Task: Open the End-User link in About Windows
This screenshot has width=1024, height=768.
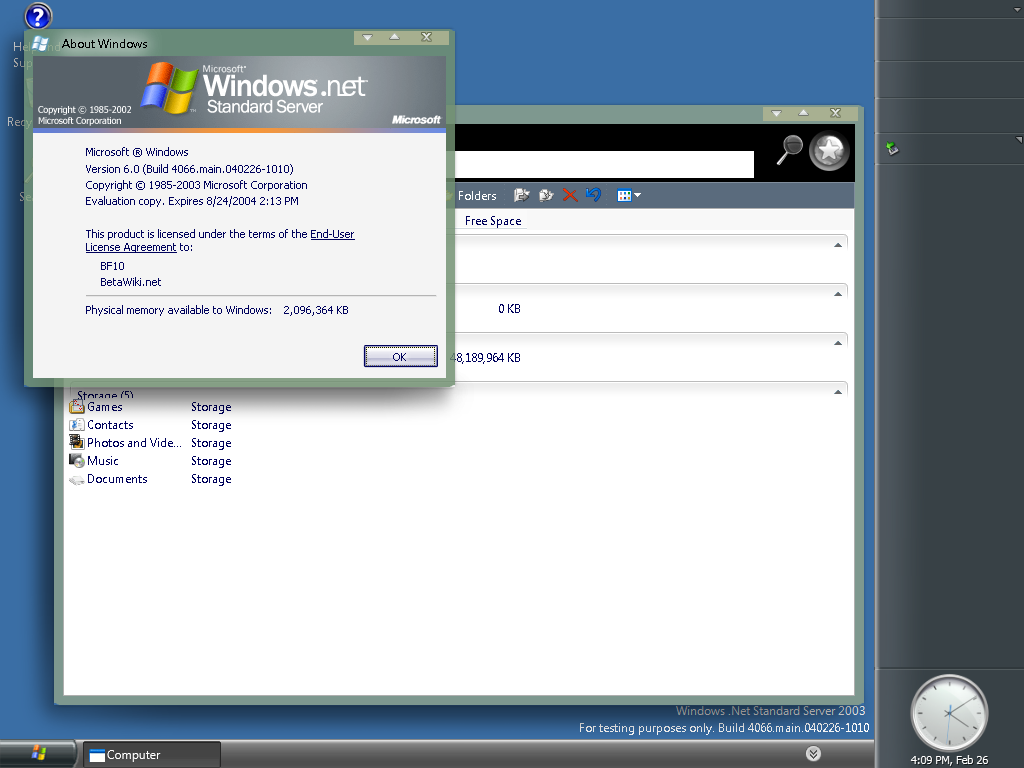Action: click(332, 234)
